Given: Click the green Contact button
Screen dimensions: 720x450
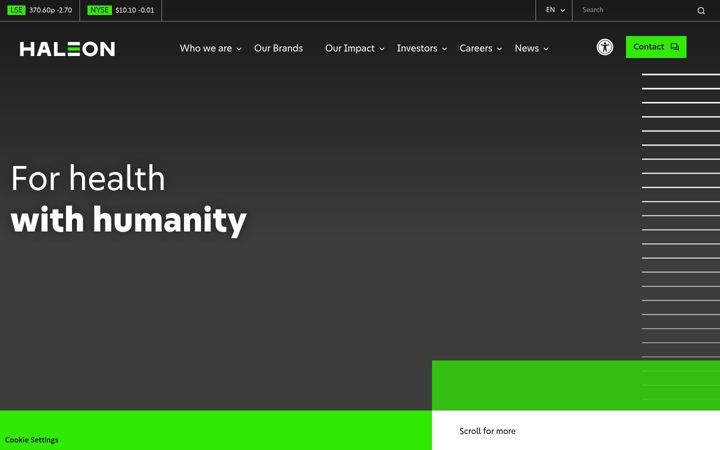Looking at the screenshot, I should click(656, 47).
